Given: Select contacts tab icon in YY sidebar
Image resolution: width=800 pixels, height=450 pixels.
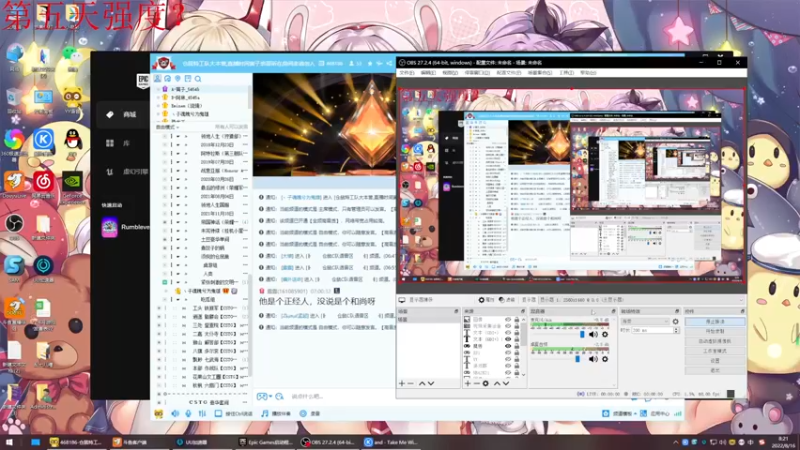Looking at the screenshot, I should (158, 79).
